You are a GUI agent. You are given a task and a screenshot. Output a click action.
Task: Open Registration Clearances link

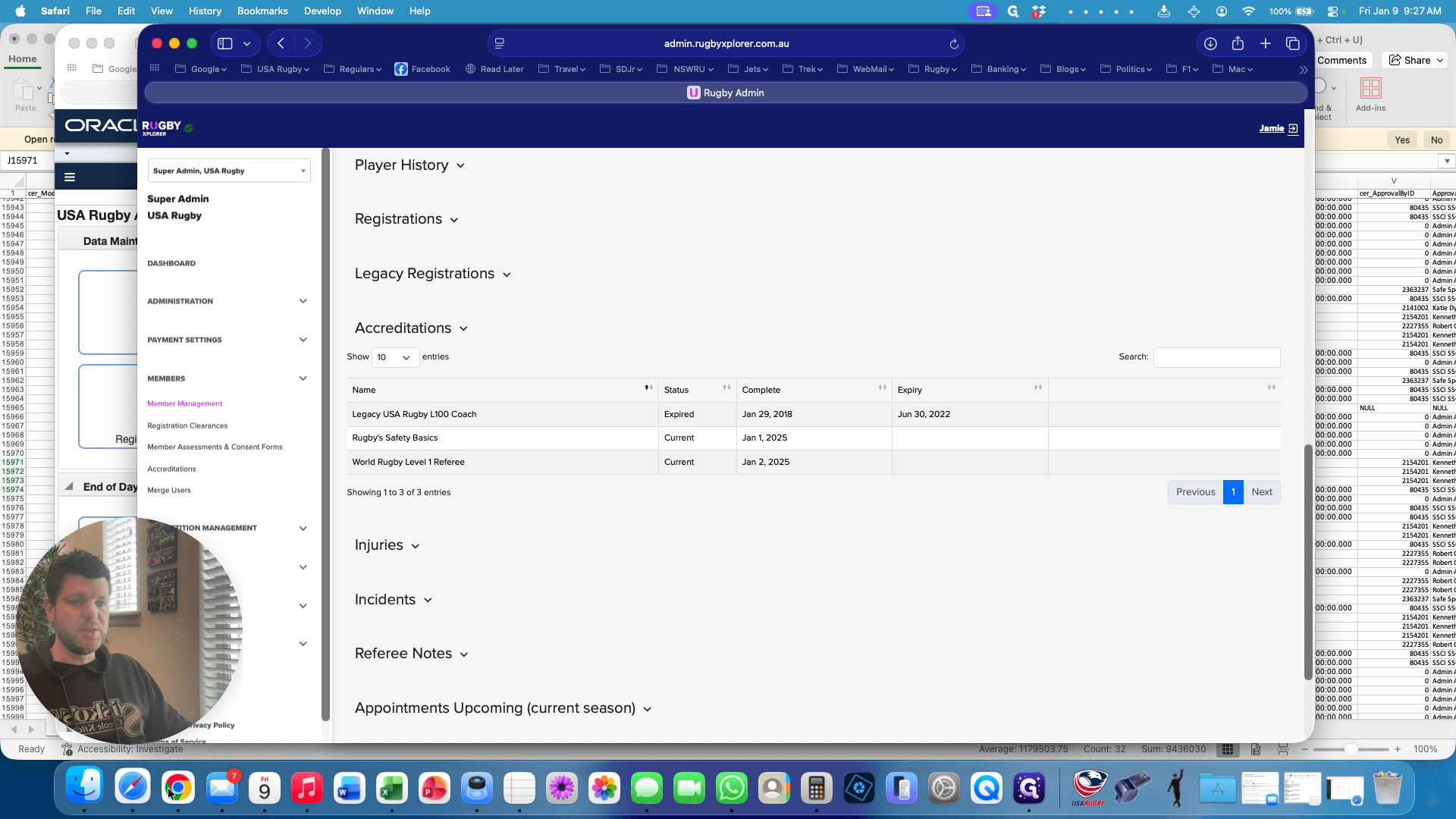187,425
